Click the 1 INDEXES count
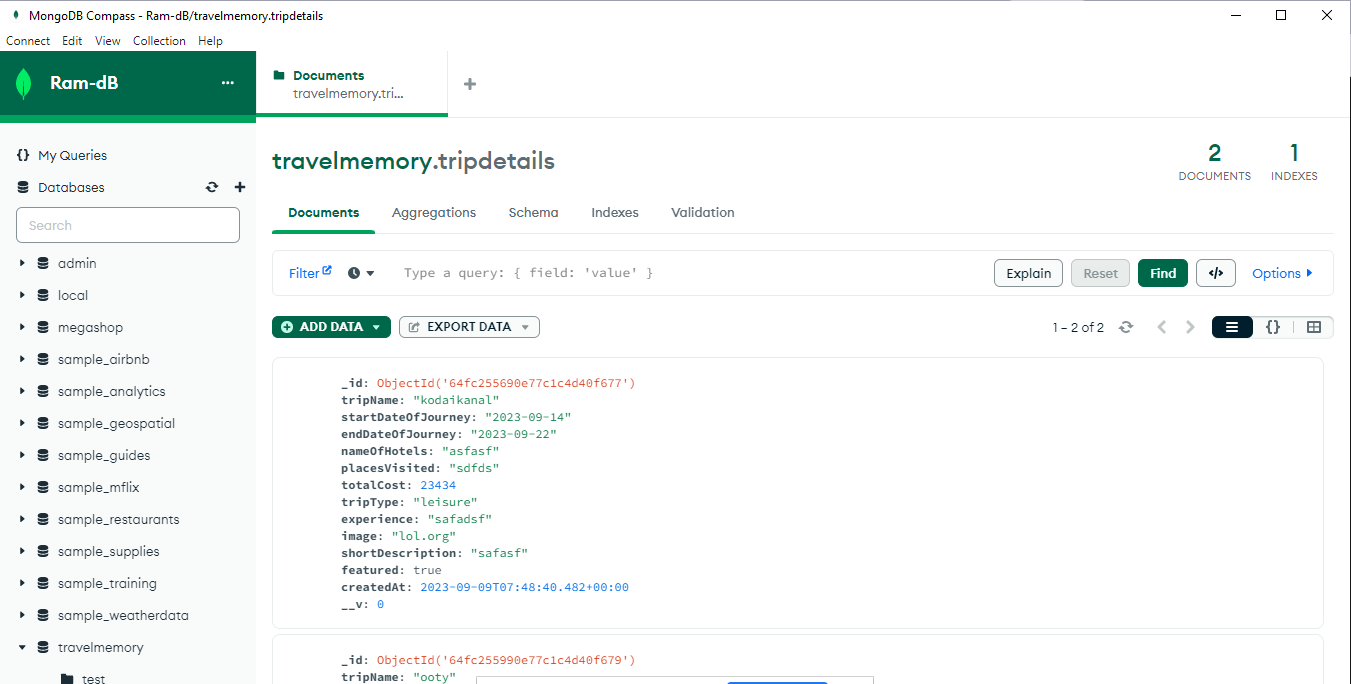This screenshot has height=684, width=1351. pyautogui.click(x=1294, y=163)
